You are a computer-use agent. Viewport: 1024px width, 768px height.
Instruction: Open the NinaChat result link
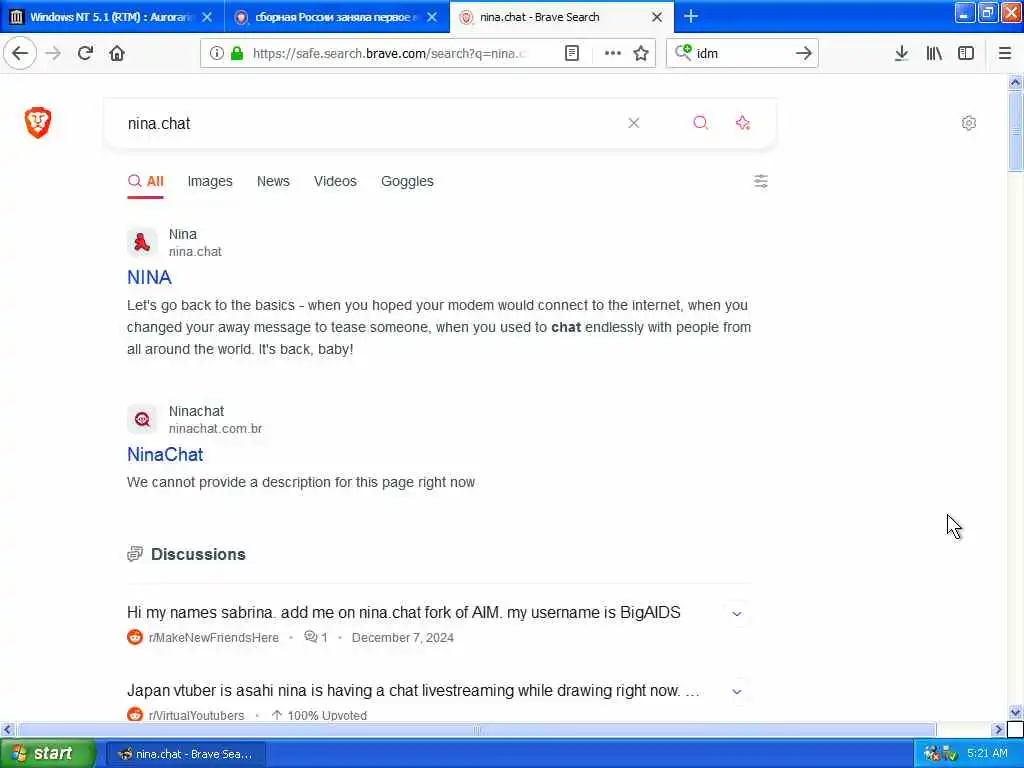(x=165, y=455)
